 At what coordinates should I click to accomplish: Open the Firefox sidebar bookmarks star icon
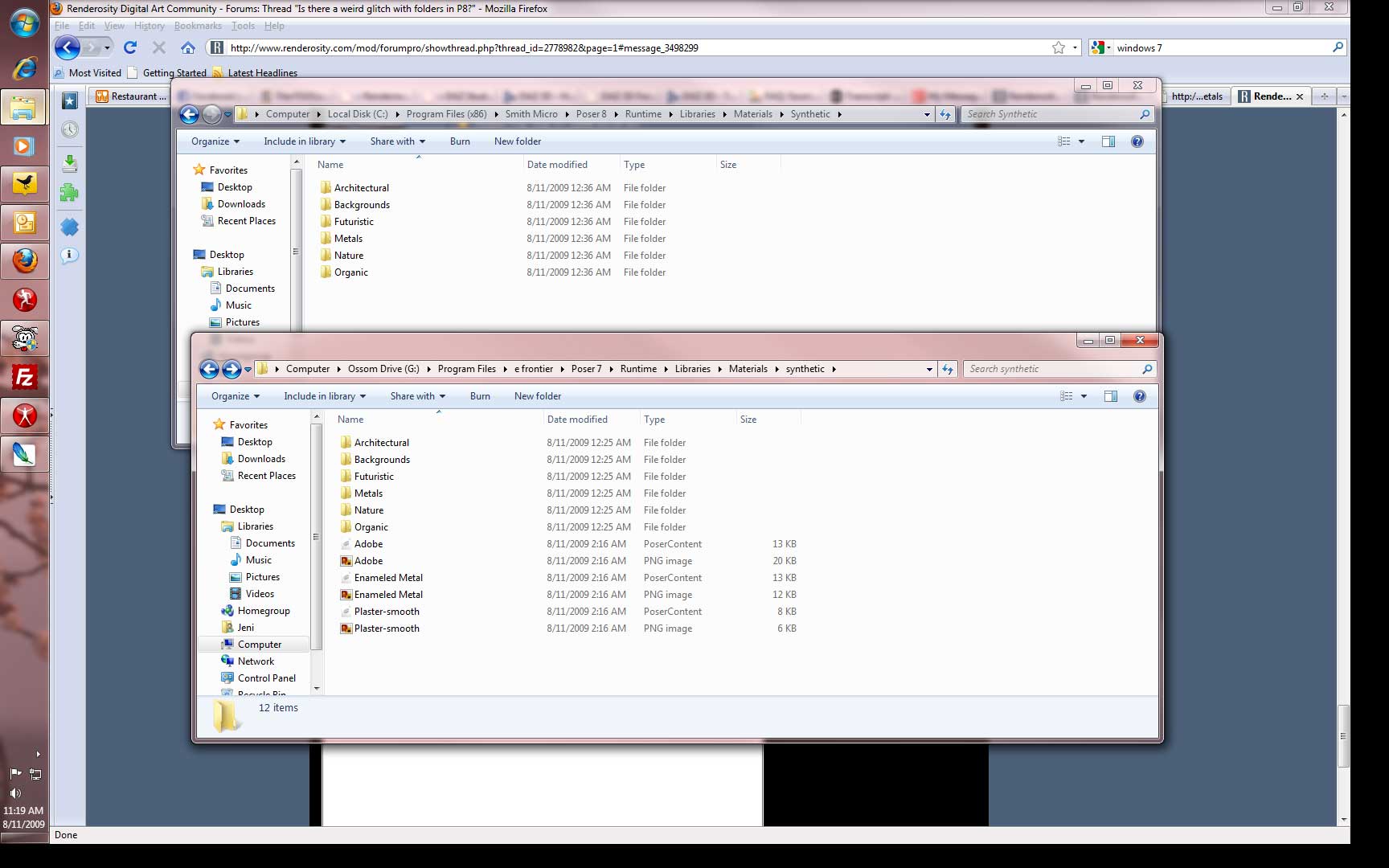coord(70,100)
